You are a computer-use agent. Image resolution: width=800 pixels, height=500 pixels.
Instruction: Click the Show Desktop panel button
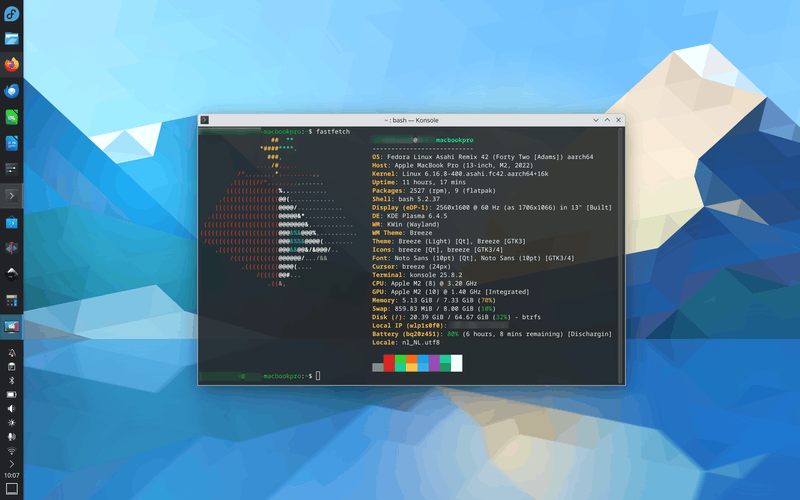tap(11, 489)
